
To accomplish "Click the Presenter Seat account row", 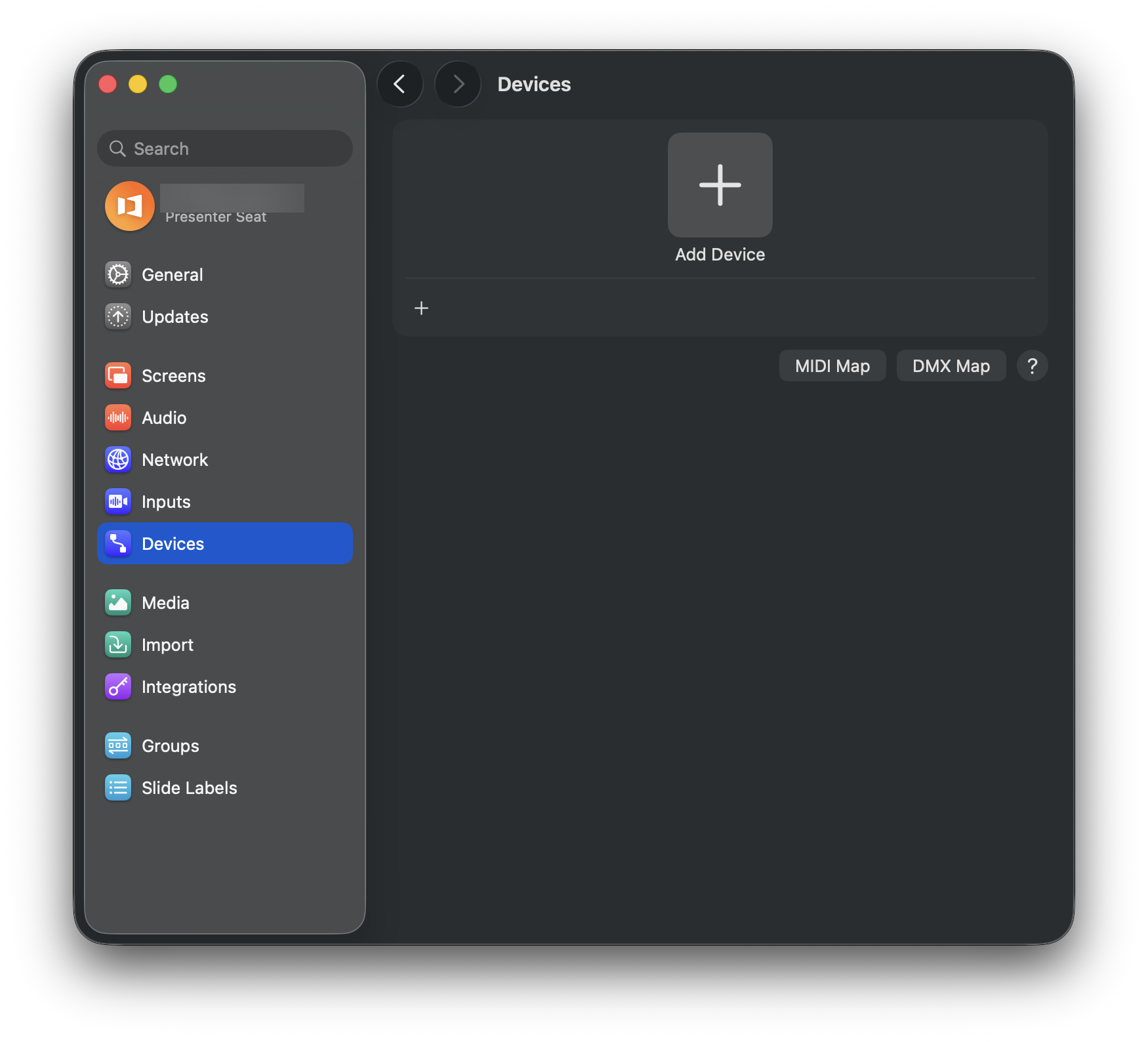I will pos(225,206).
